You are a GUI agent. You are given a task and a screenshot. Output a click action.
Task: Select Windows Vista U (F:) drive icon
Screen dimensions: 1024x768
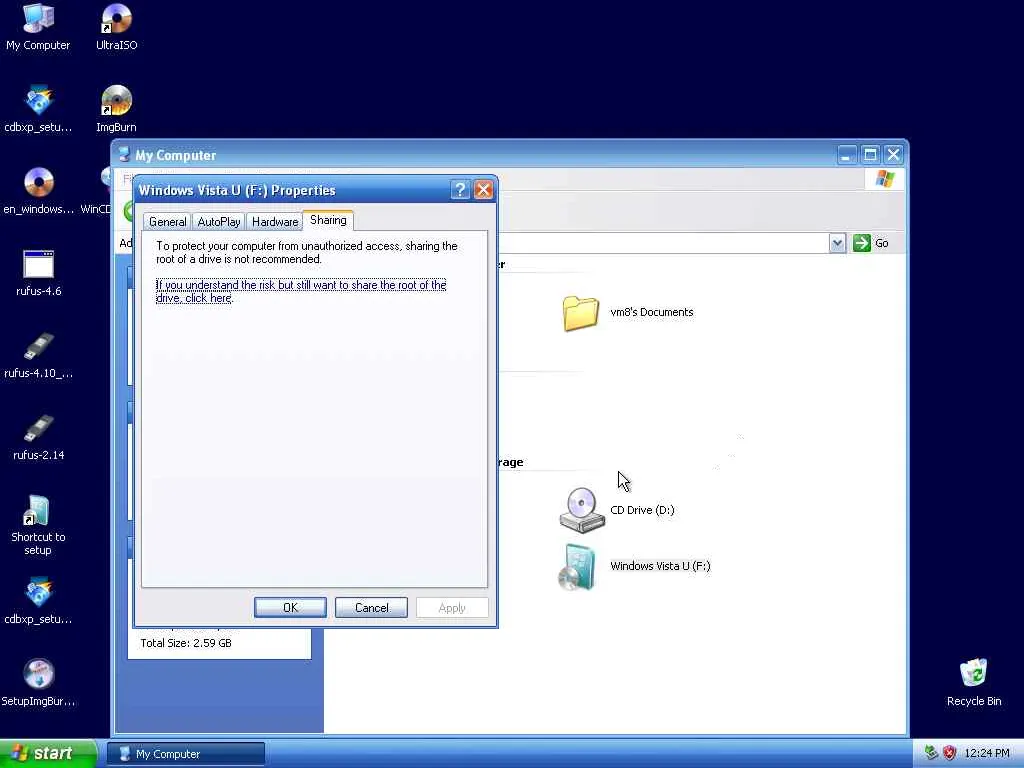coord(577,566)
